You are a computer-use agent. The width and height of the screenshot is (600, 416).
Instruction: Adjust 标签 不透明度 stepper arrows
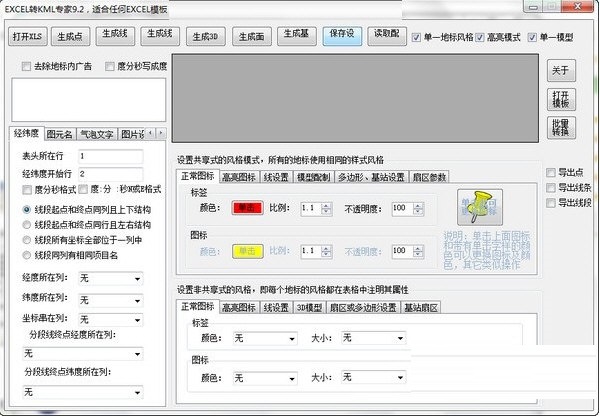[418, 209]
